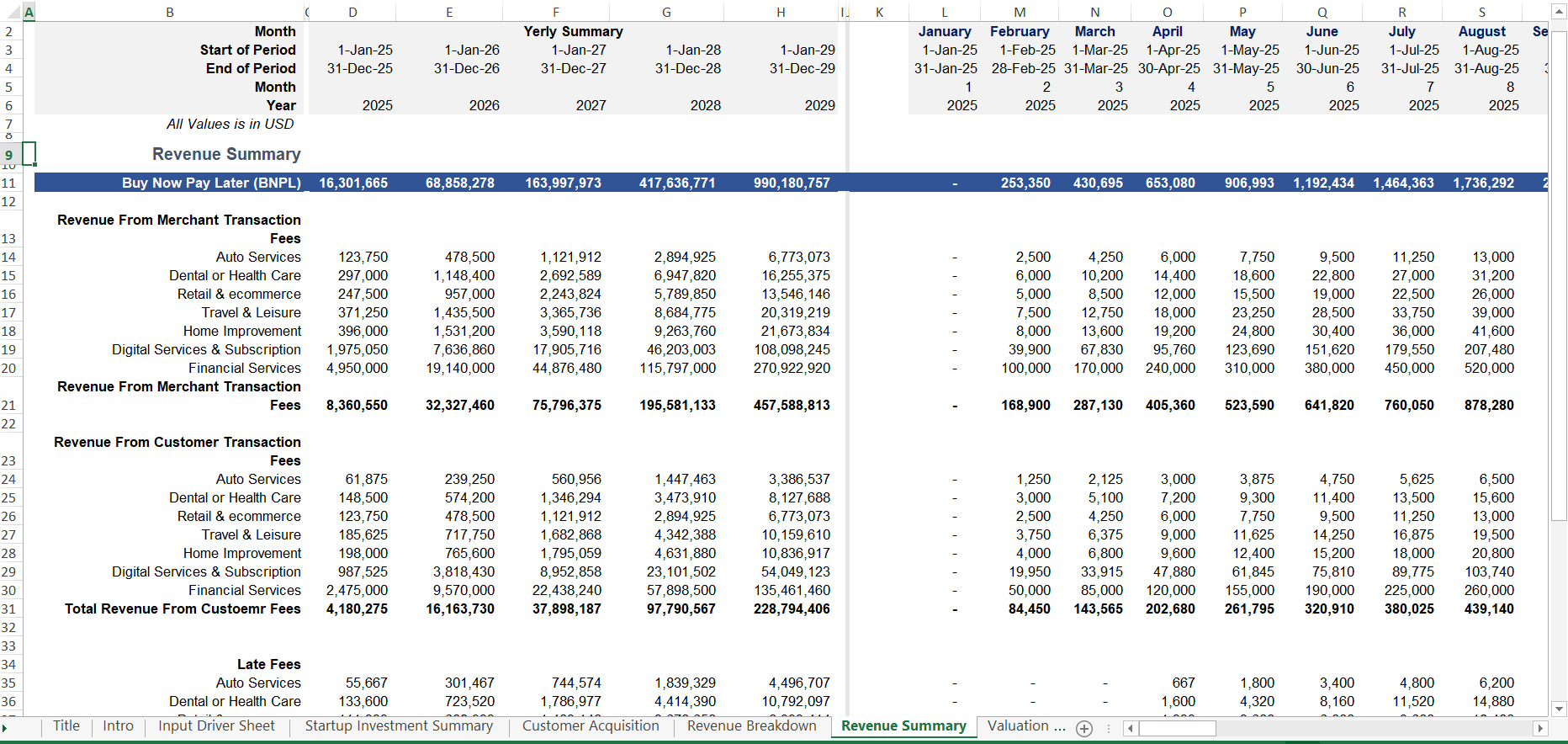This screenshot has width=1568, height=744.
Task: Click 'All Values is in USD' note
Action: [230, 124]
